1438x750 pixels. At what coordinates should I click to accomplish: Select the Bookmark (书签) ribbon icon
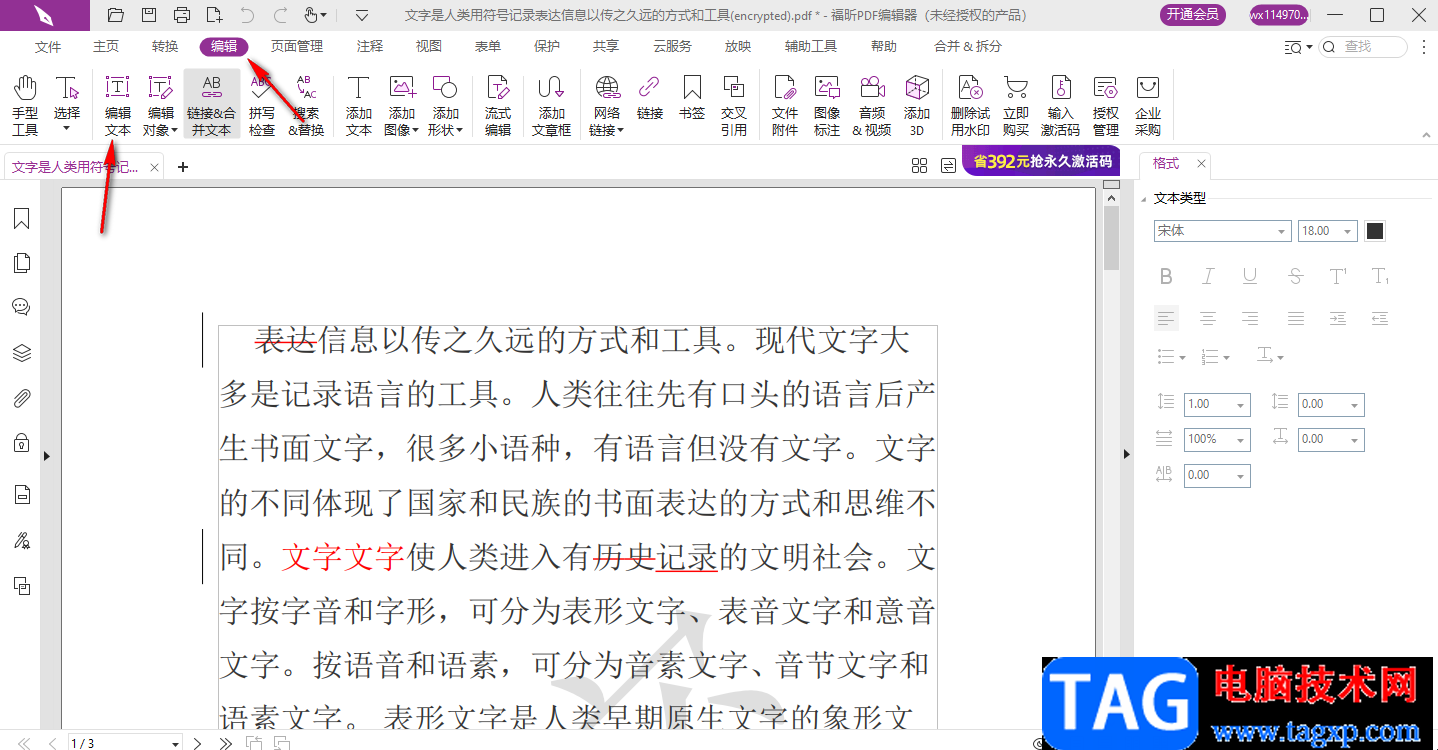click(x=692, y=104)
